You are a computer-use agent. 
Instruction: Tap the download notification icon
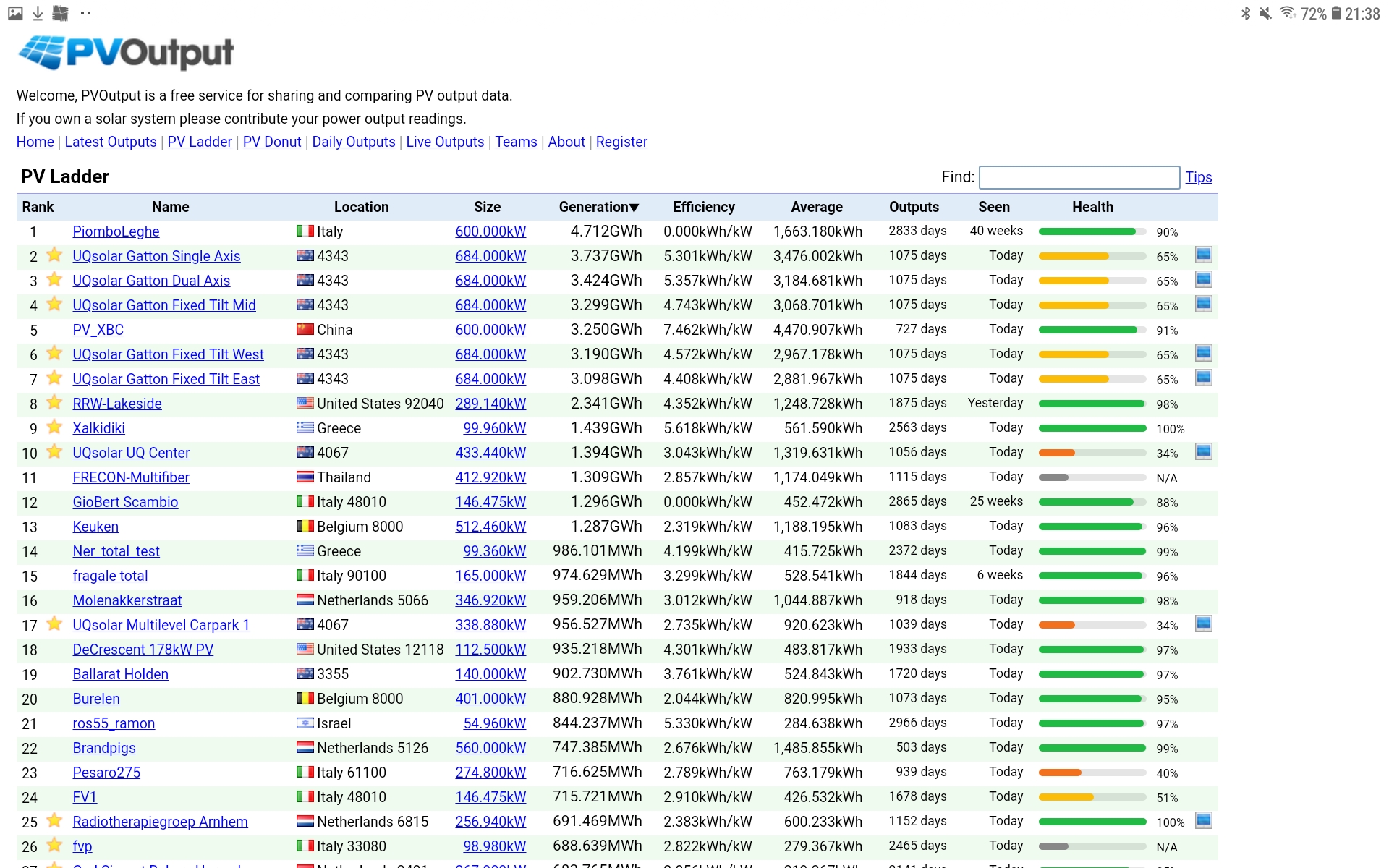[x=38, y=13]
